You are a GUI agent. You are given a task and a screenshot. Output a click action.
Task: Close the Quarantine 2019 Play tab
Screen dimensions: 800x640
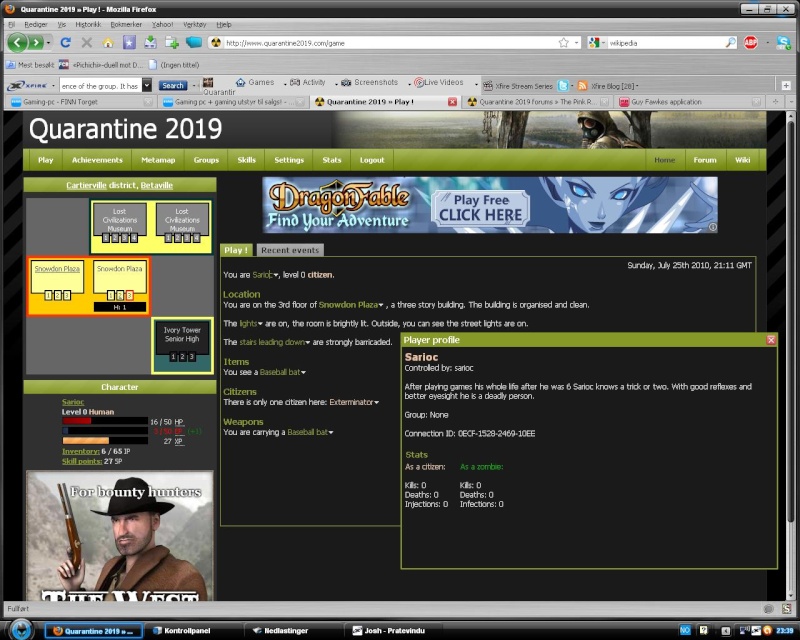pyautogui.click(x=452, y=102)
